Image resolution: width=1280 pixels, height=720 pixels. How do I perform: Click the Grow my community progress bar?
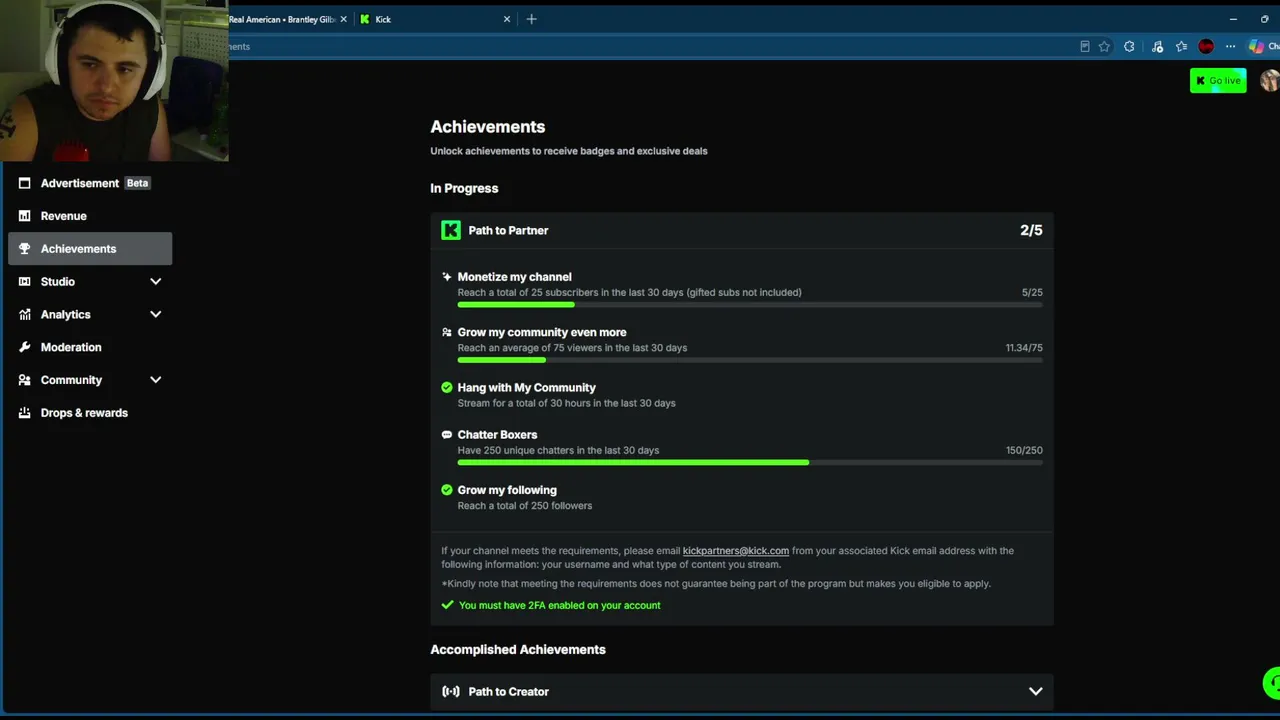[x=750, y=360]
